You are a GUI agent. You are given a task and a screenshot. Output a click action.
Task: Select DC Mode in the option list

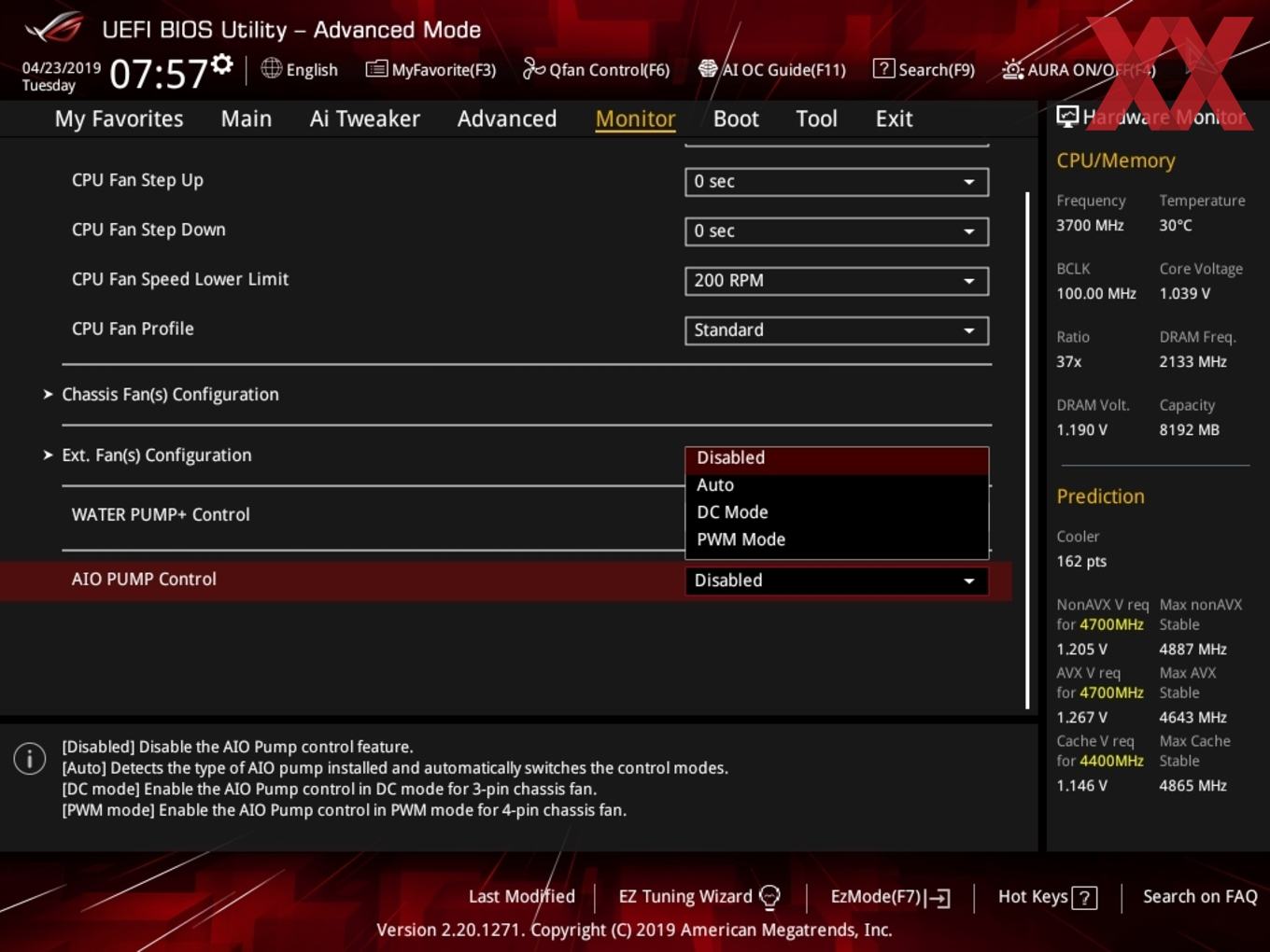point(837,512)
